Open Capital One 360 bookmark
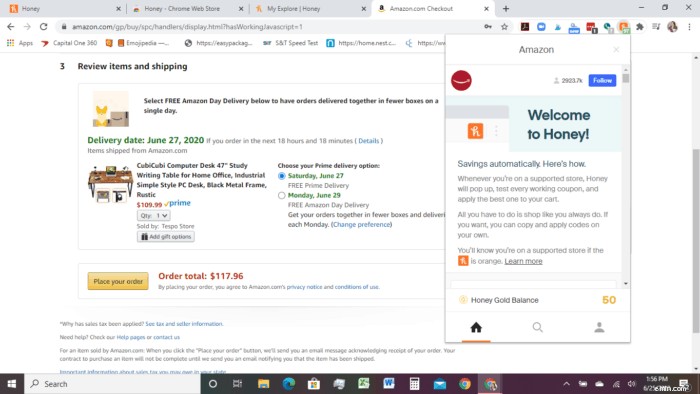Viewport: 700px width, 394px height. pos(69,43)
